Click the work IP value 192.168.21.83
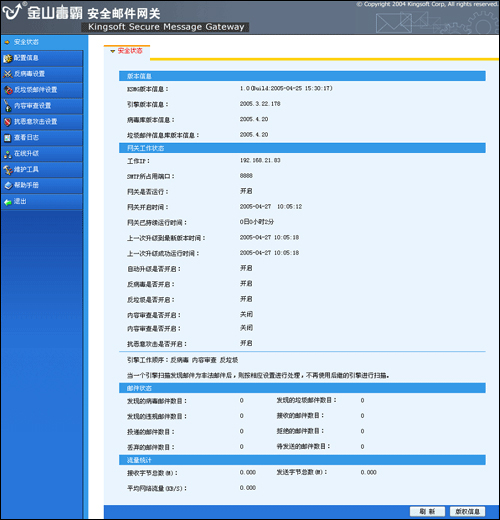This screenshot has width=500, height=520. coord(260,160)
